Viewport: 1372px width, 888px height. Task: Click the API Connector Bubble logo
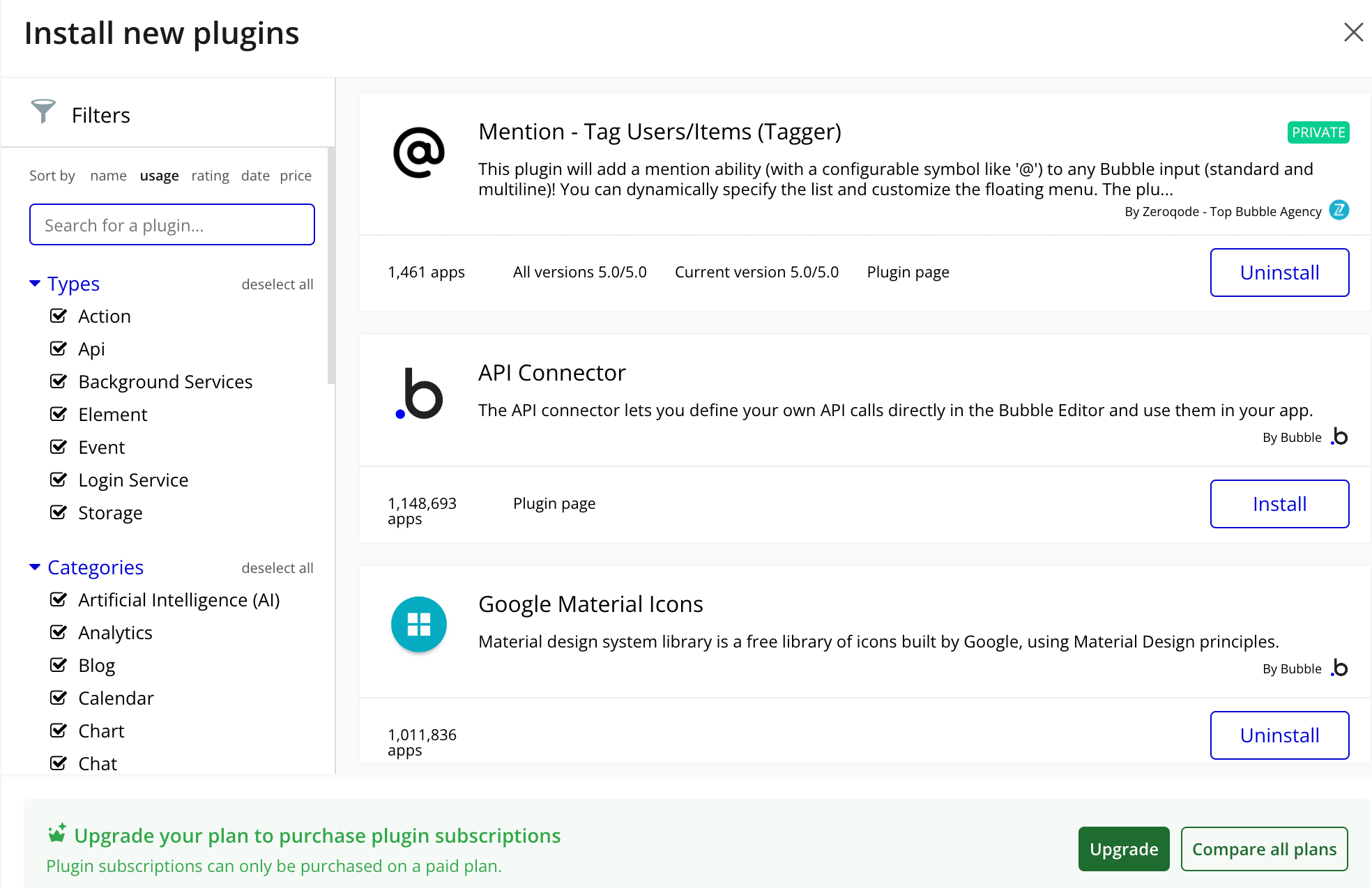[x=419, y=393]
